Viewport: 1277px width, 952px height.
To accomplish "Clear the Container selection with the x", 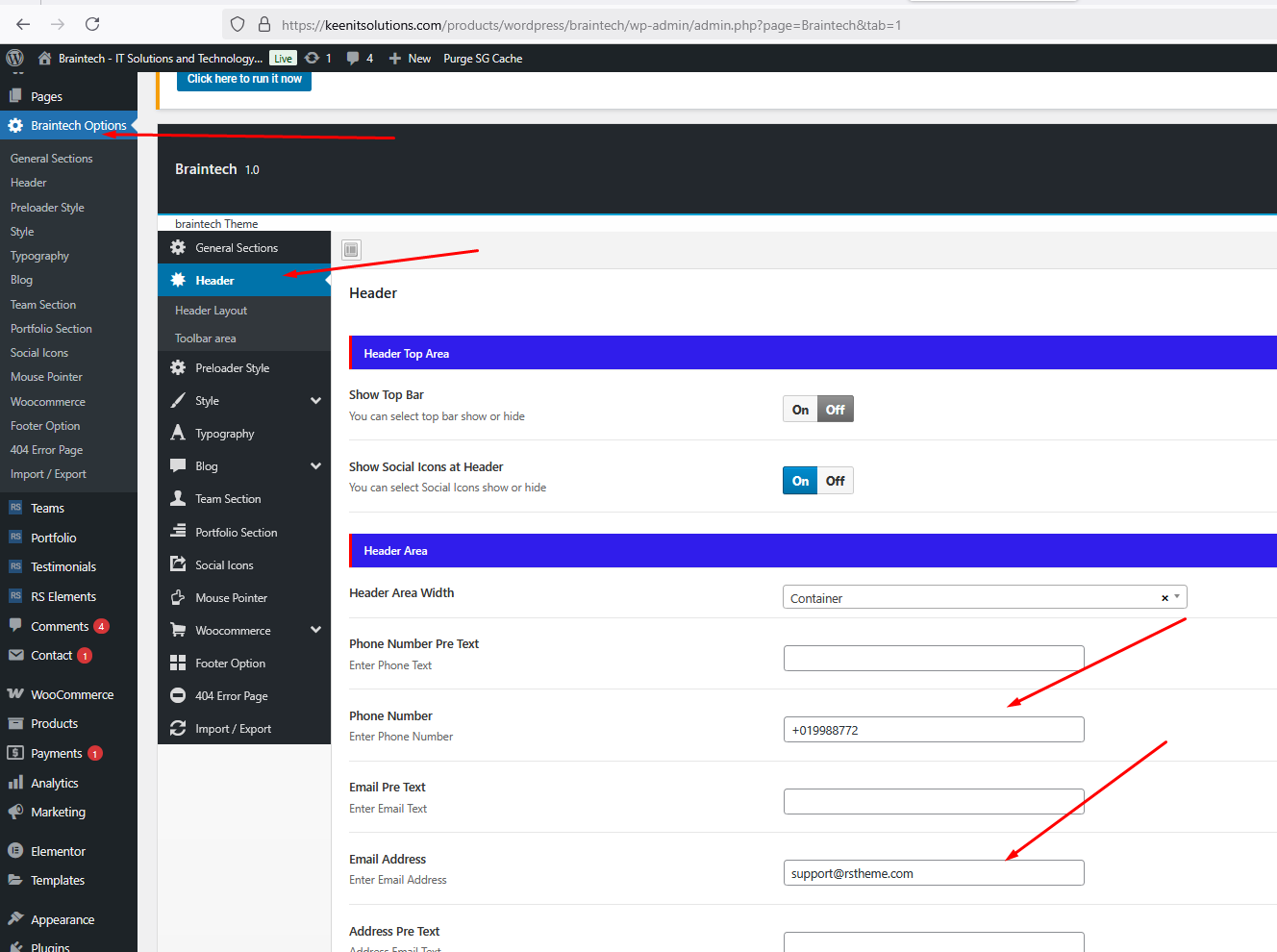I will click(x=1164, y=598).
